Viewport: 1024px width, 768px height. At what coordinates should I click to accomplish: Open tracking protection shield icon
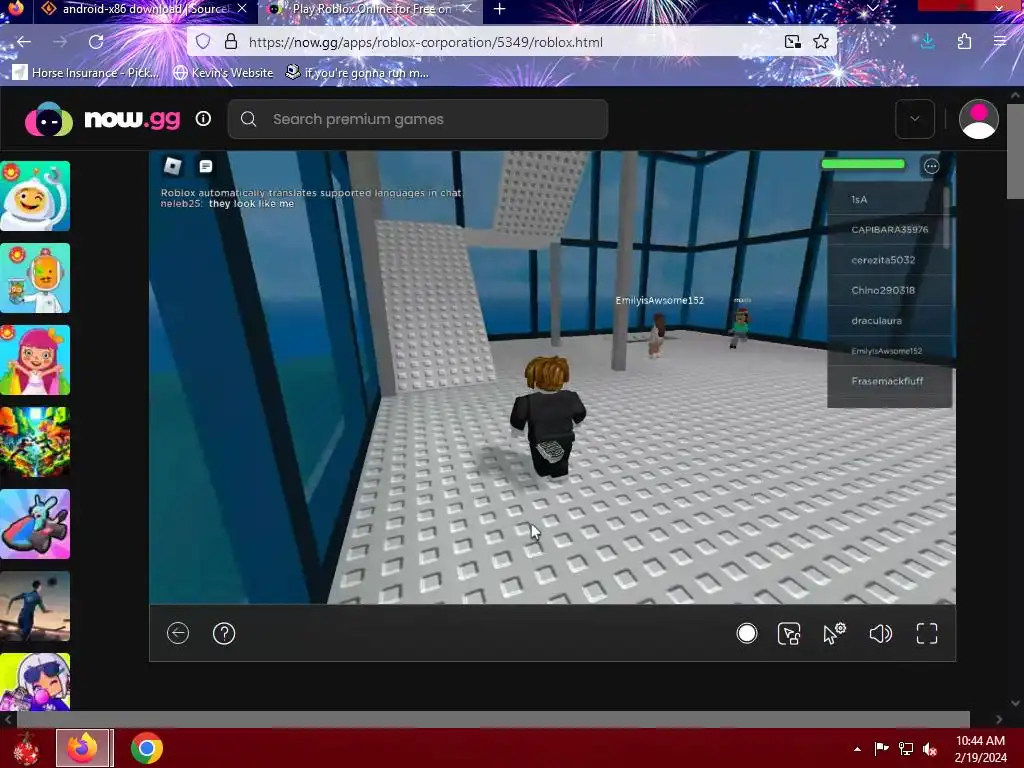[203, 42]
